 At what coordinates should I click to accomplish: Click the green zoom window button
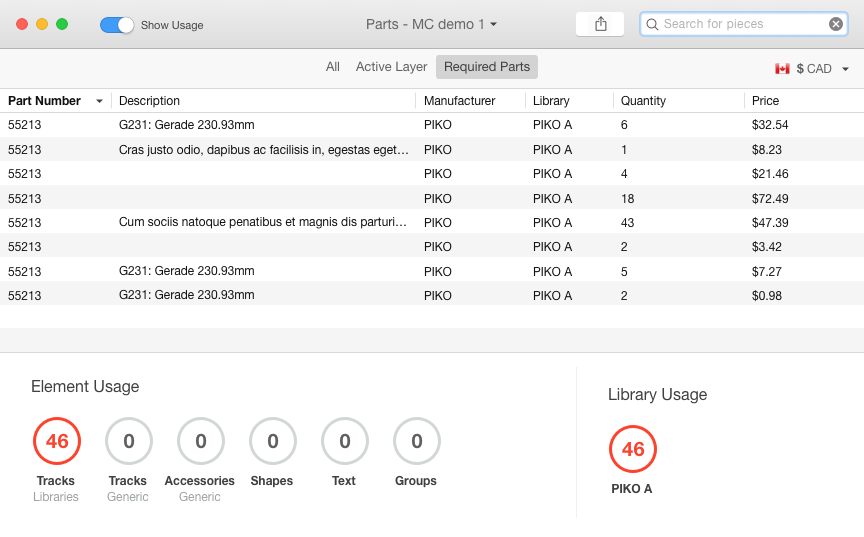point(62,24)
